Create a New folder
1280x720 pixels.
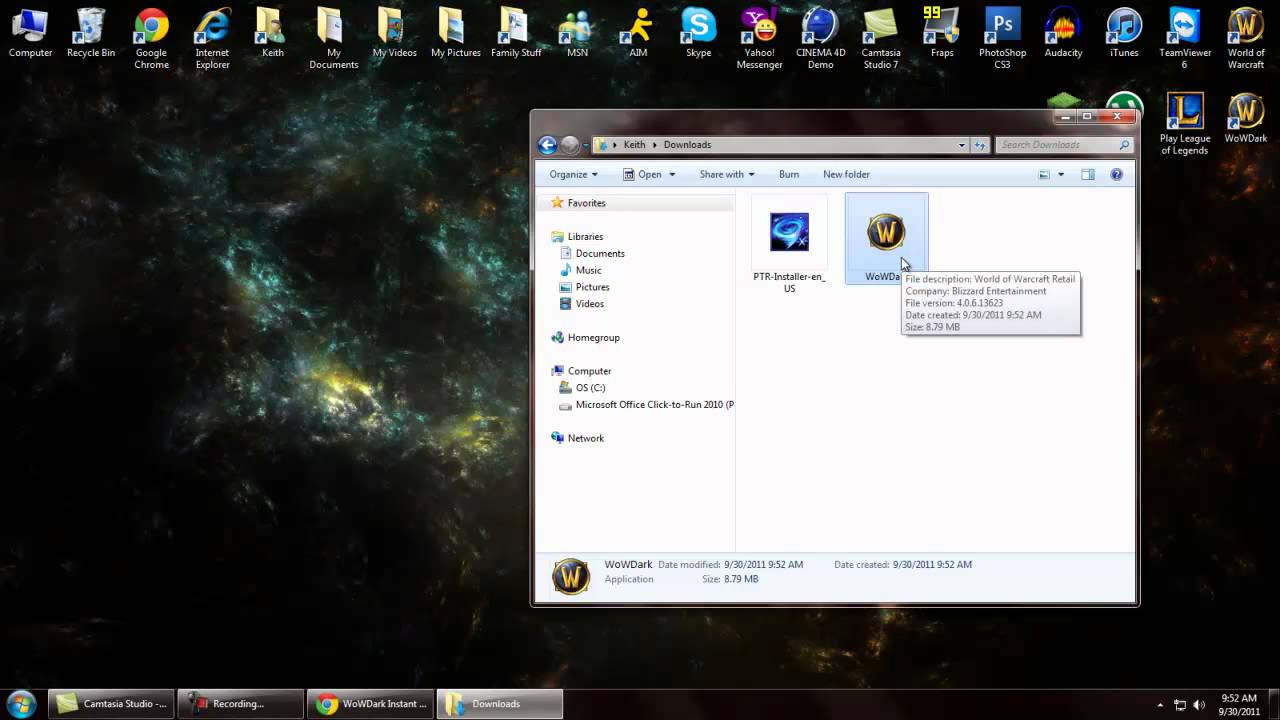[846, 174]
